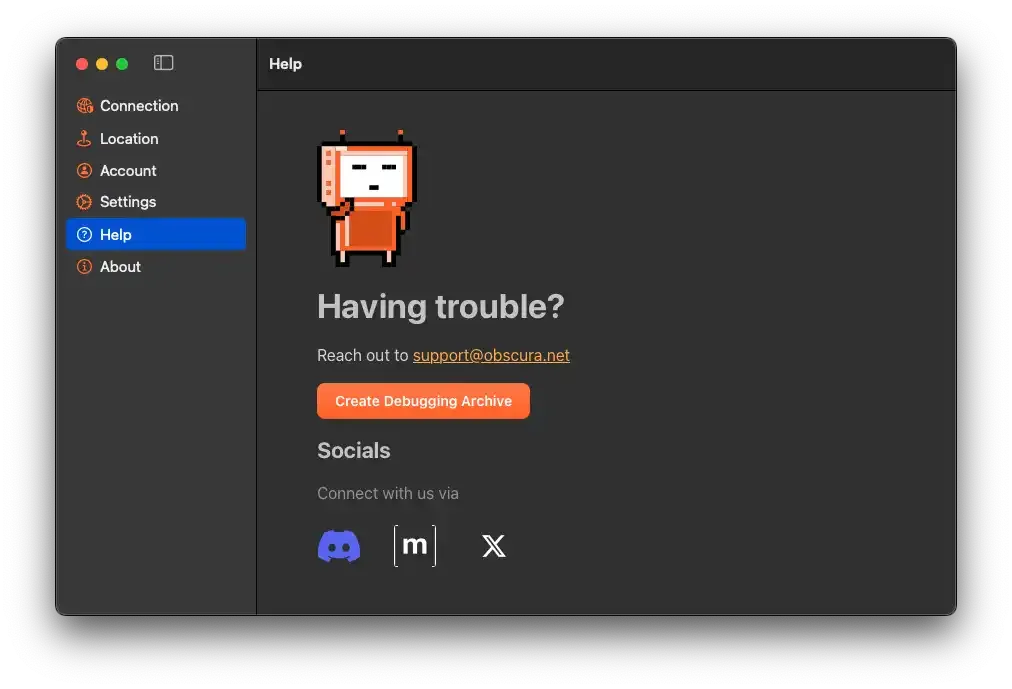Maximize window with the green button
1012x689 pixels.
[122, 64]
